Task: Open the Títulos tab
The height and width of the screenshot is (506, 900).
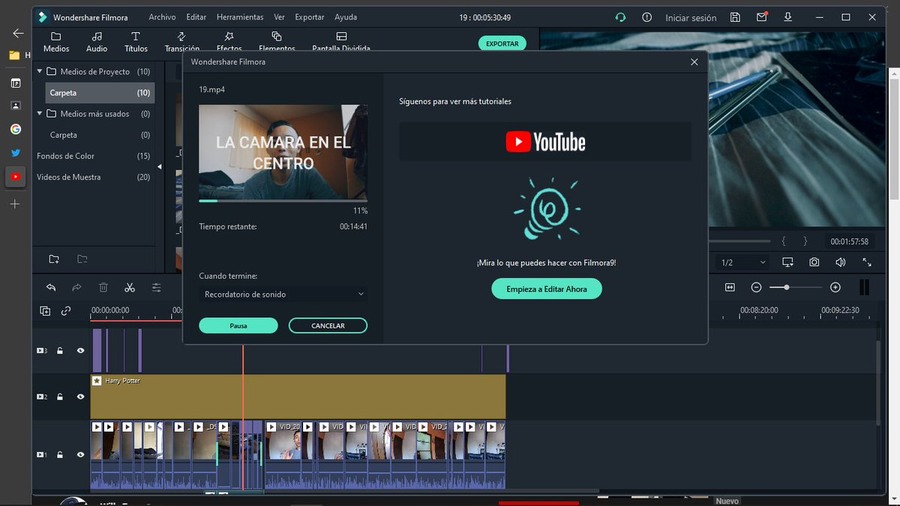Action: coord(135,42)
